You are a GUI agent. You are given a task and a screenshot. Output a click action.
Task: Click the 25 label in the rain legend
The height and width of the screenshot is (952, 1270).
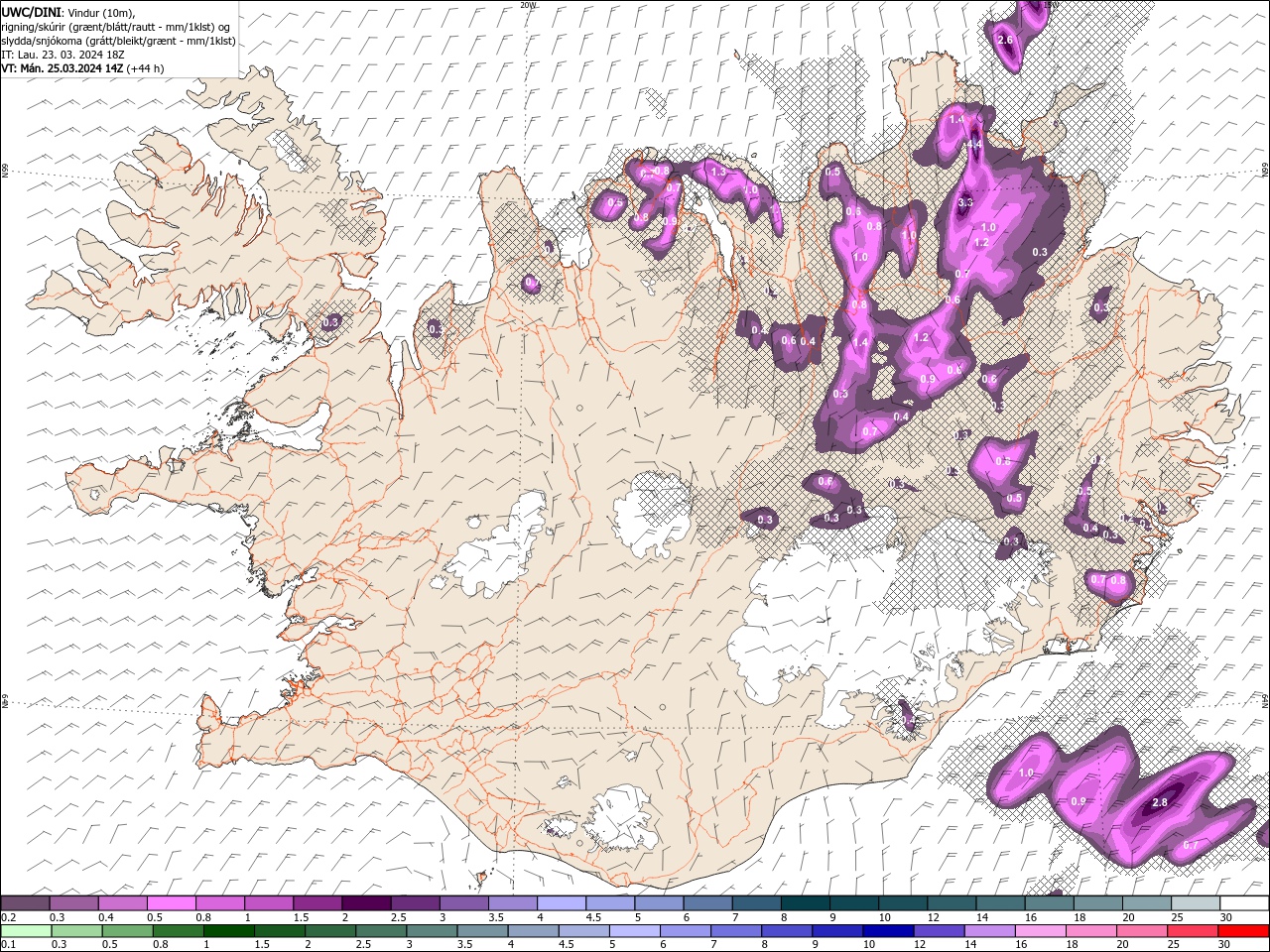1174,945
